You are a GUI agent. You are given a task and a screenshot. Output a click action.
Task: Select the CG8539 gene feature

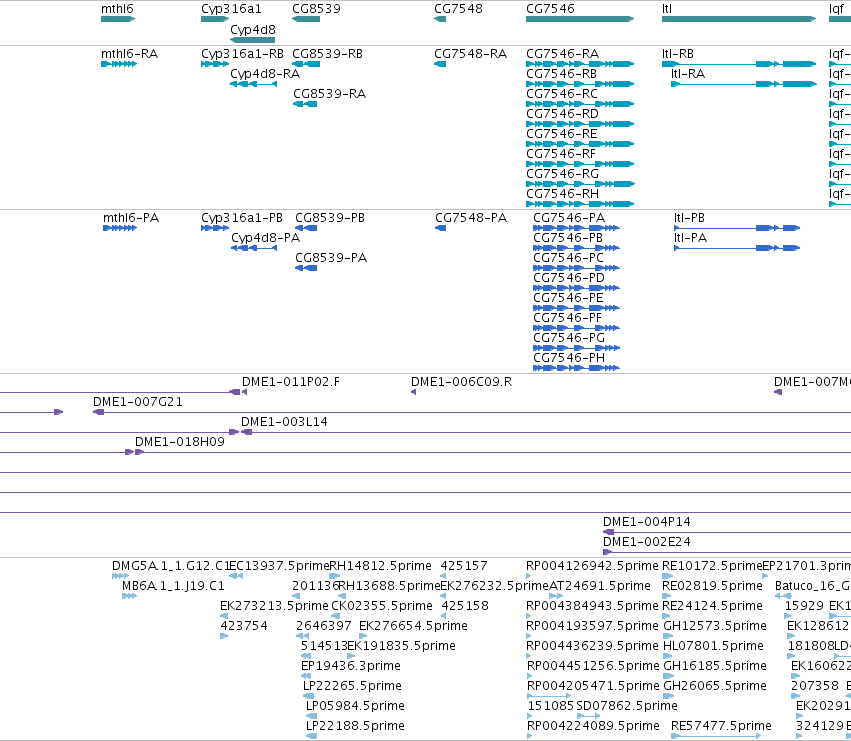tap(306, 19)
